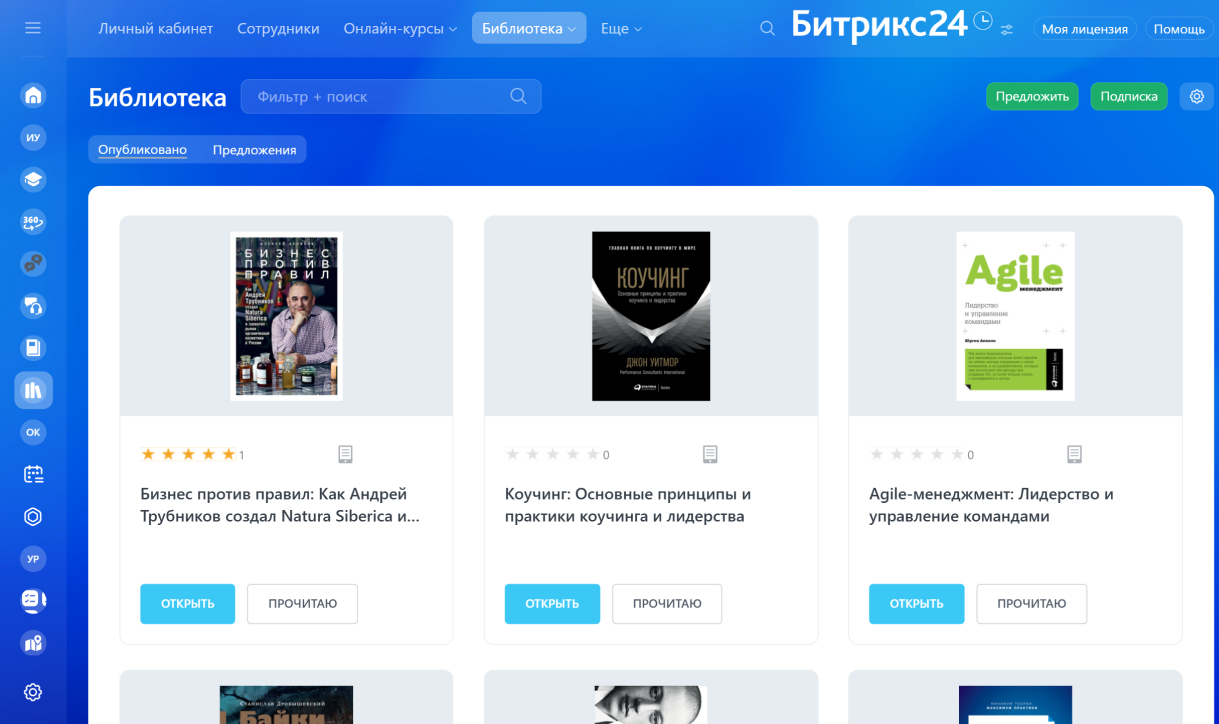
Task: Open Личный кабинет menu item
Action: pos(156,28)
